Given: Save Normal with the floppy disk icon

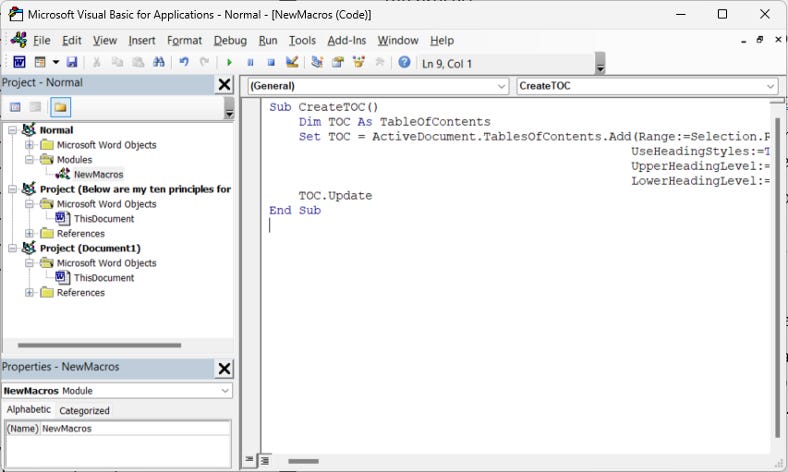Looking at the screenshot, I should pos(72,62).
